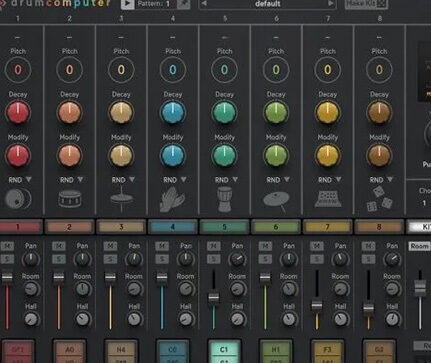Select the blue channel 4 tab

point(173,227)
